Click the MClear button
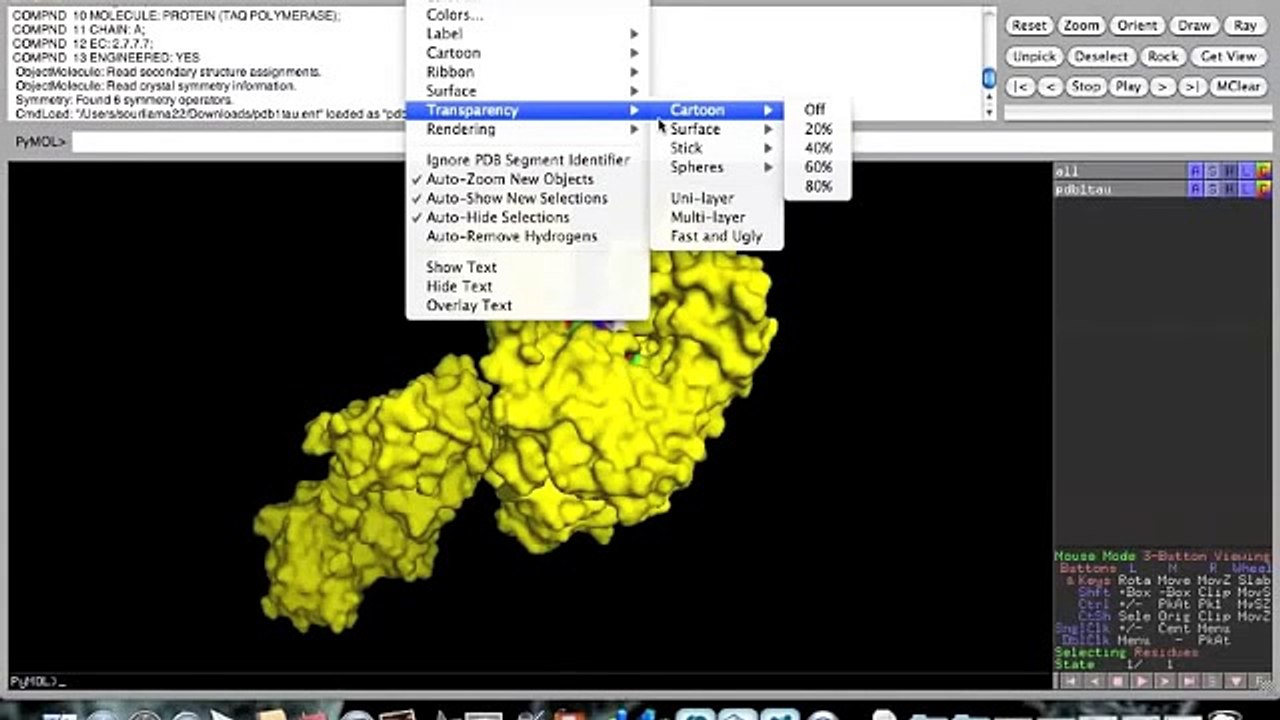 pyautogui.click(x=1238, y=87)
